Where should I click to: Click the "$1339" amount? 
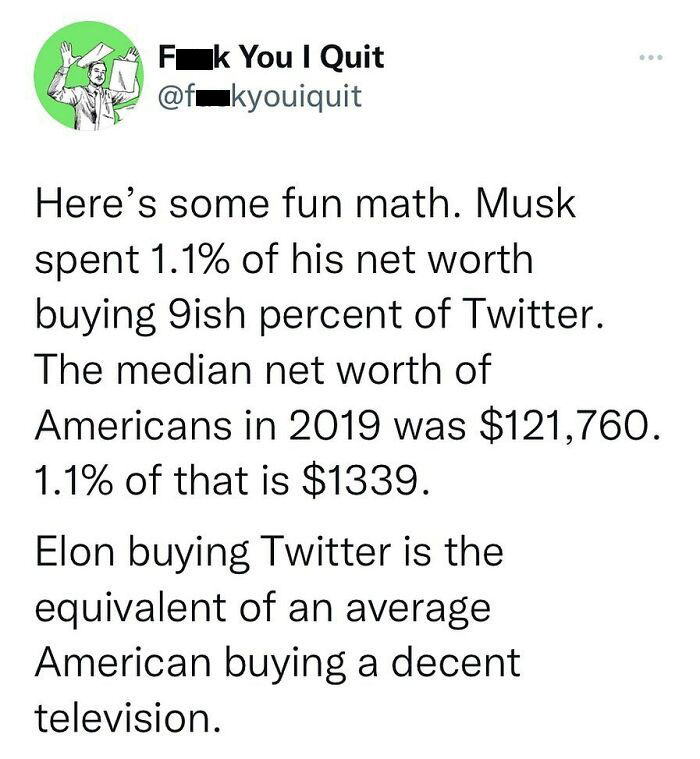(354, 480)
